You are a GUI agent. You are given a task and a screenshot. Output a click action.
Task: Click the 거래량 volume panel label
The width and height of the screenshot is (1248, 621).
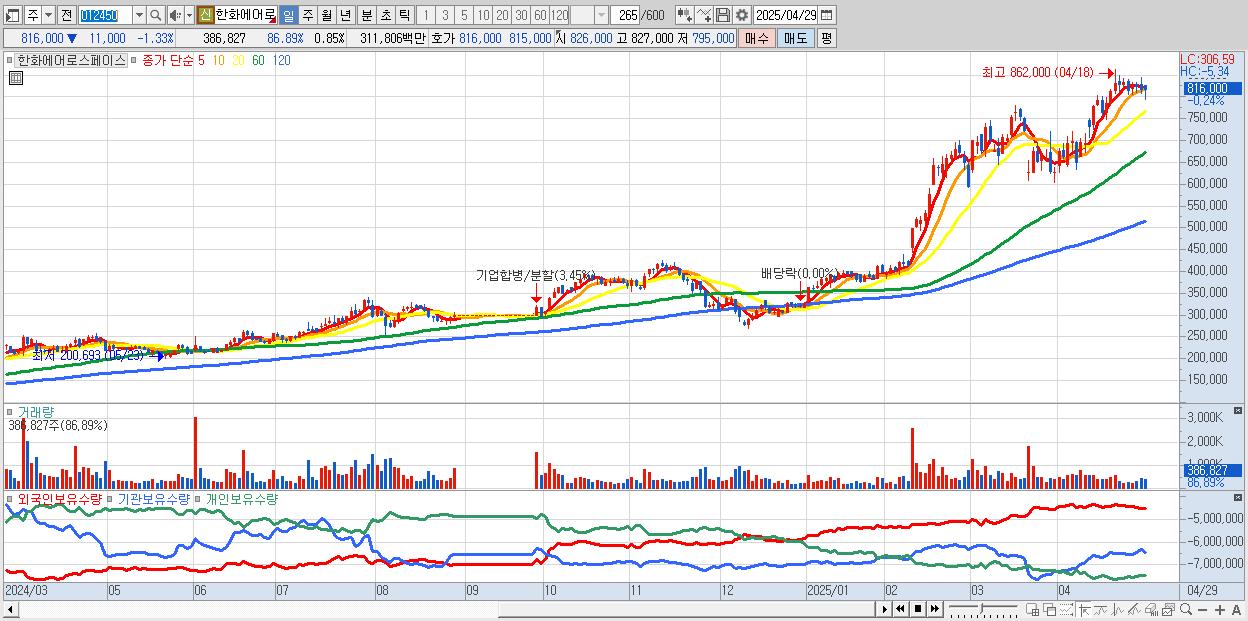point(36,411)
